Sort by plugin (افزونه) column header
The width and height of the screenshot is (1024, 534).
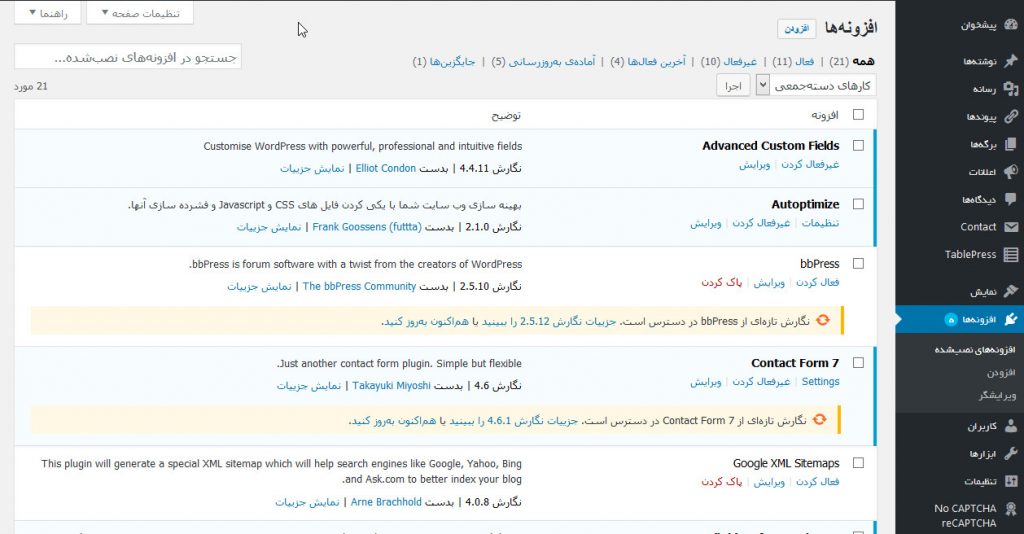pyautogui.click(x=825, y=116)
